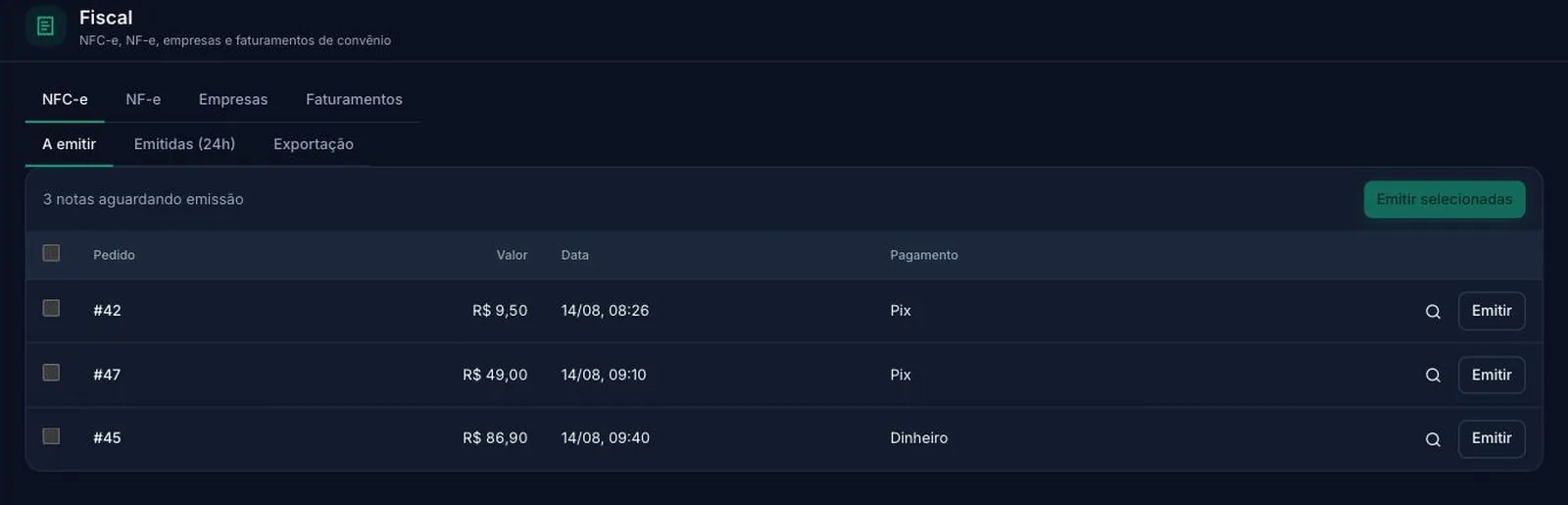Open the Emitidas (24h) sub-tab
The height and width of the screenshot is (505, 1568).
(x=184, y=144)
